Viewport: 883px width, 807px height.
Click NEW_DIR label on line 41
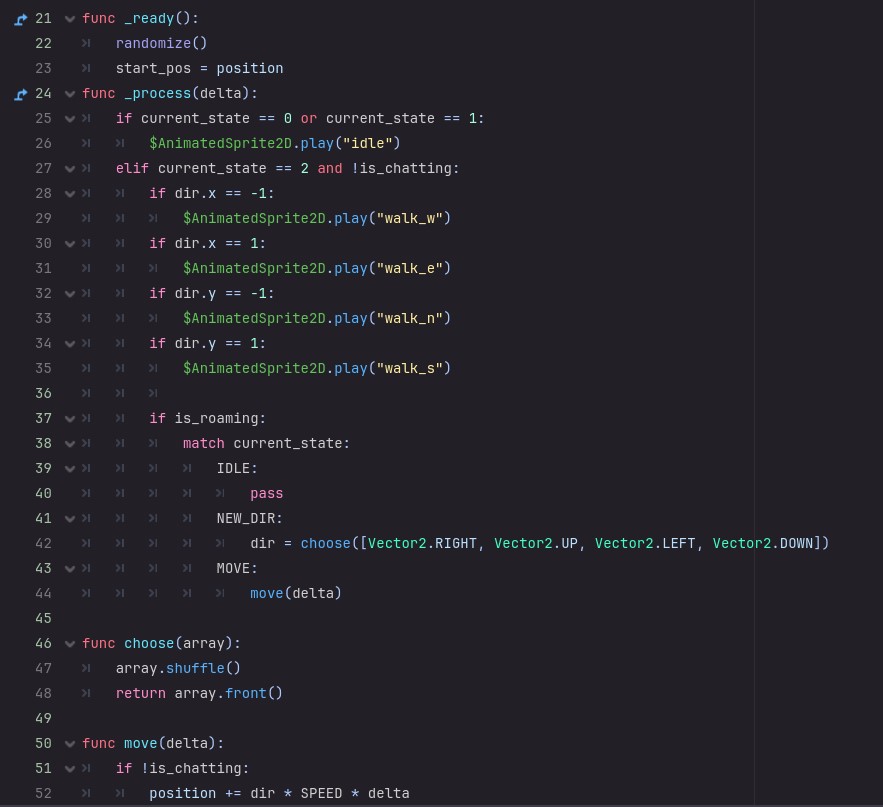[246, 518]
